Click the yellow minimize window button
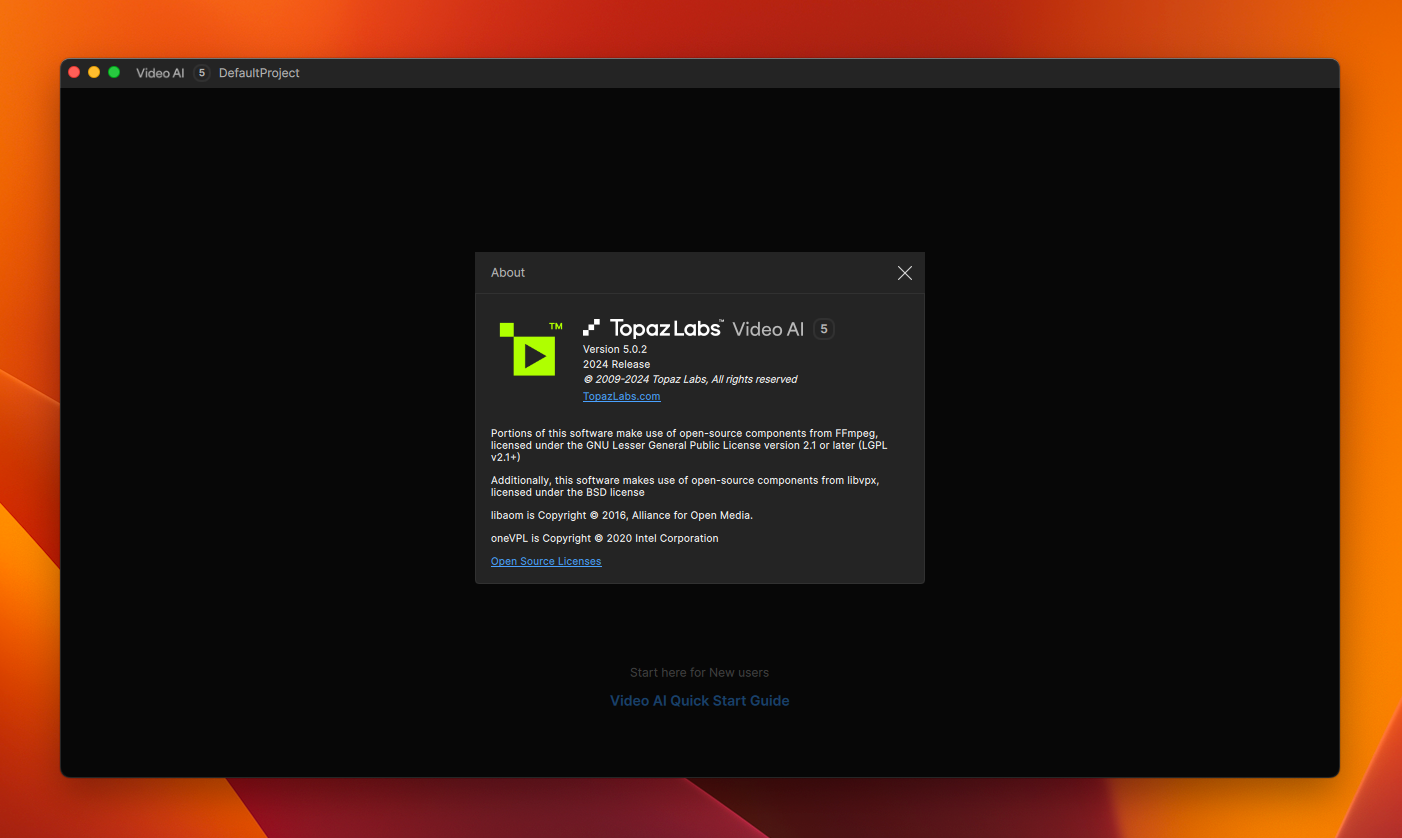The image size is (1402, 838). [94, 72]
